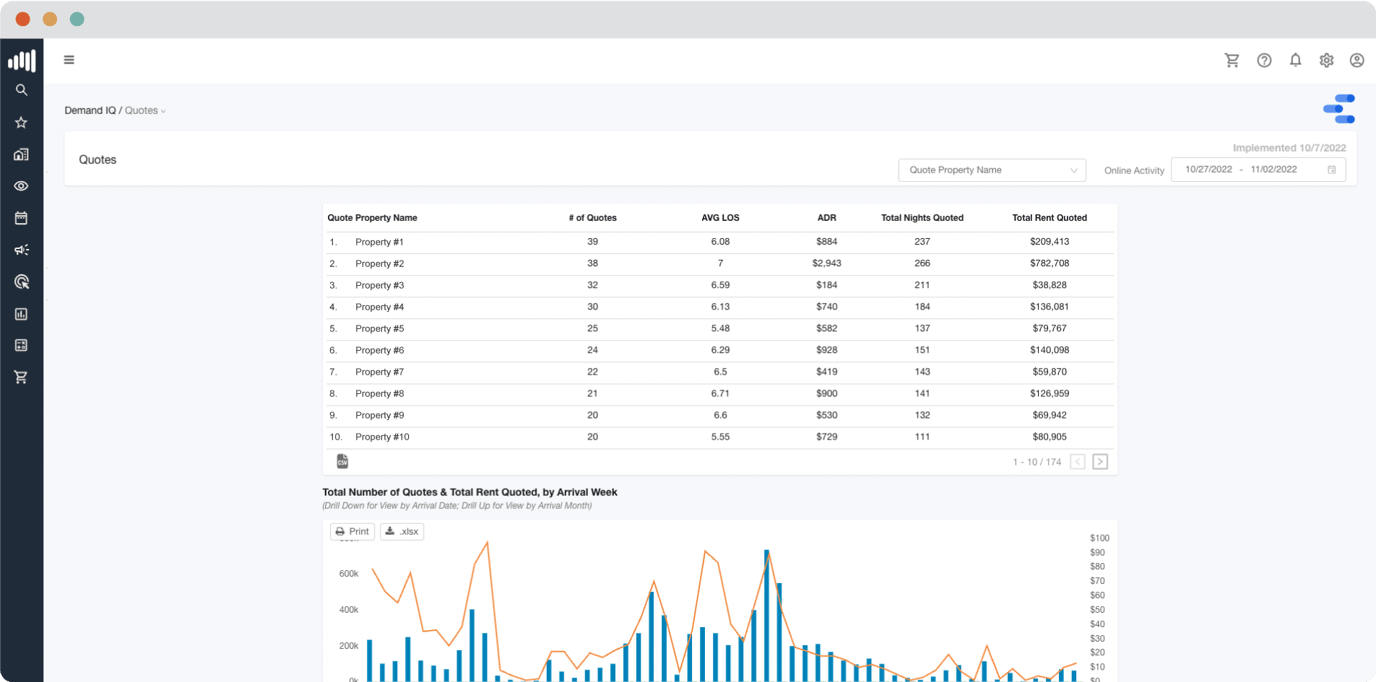Viewport: 1376px width, 682px height.
Task: Expand the Quote Property Name dropdown
Action: pyautogui.click(x=991, y=170)
